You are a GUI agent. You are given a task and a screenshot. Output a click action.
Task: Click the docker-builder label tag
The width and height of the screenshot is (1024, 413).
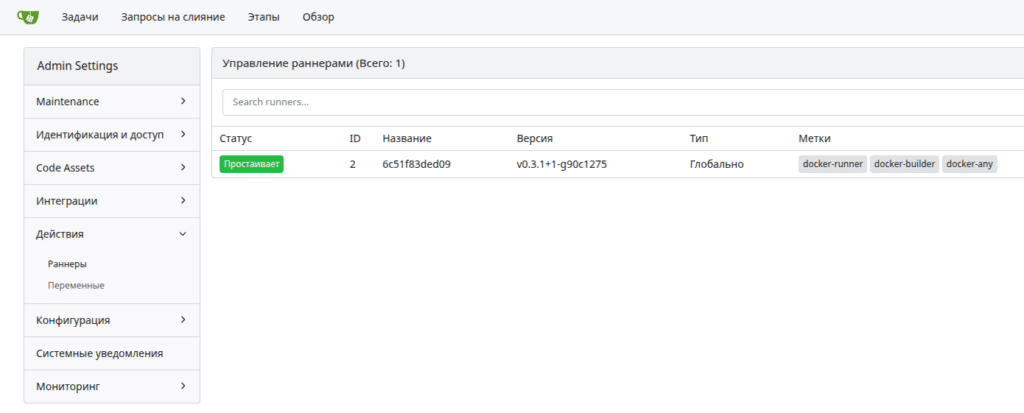pyautogui.click(x=904, y=164)
